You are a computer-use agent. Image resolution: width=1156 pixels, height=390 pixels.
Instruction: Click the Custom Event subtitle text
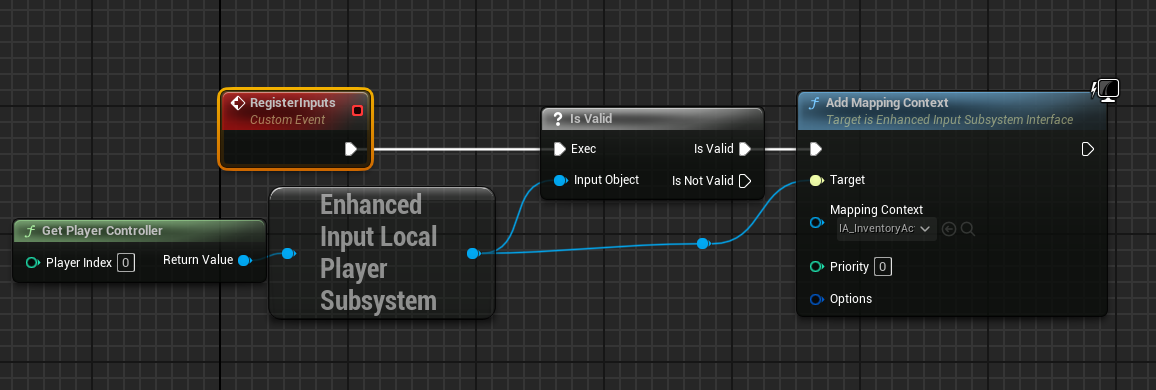tap(288, 119)
